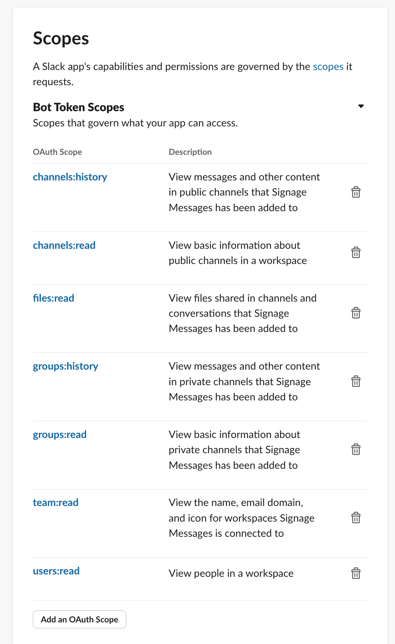Open the groups:history scope link

[x=65, y=366]
